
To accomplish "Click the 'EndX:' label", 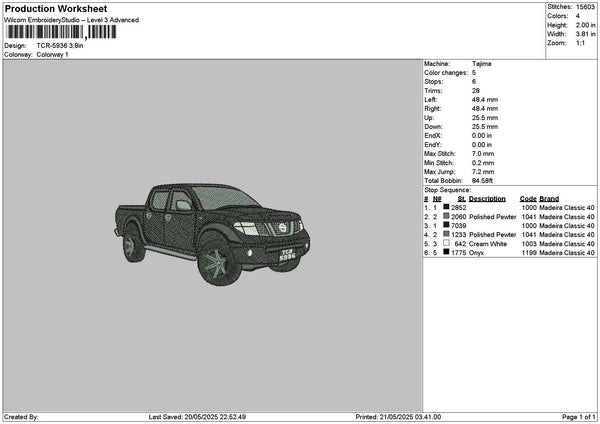I will point(433,135).
